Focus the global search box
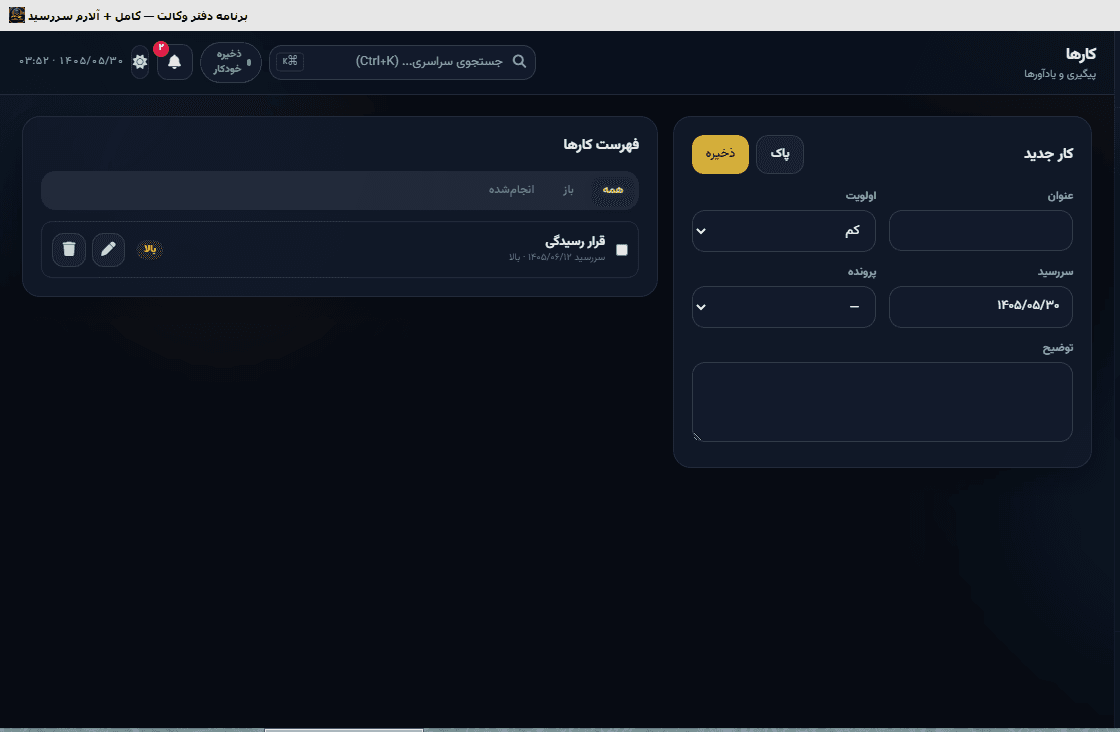1120x732 pixels. [402, 62]
